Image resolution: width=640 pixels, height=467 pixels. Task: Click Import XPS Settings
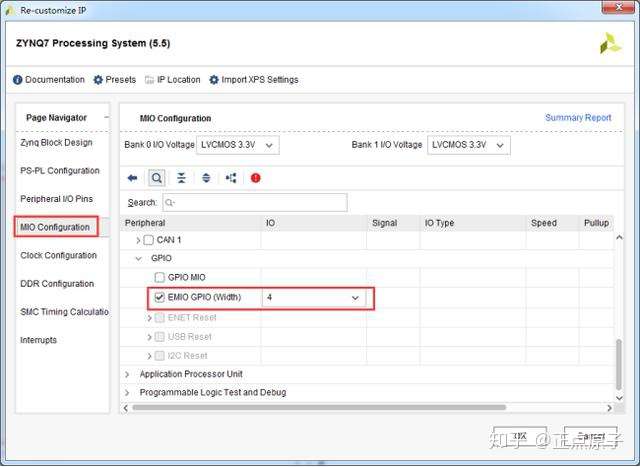(254, 80)
